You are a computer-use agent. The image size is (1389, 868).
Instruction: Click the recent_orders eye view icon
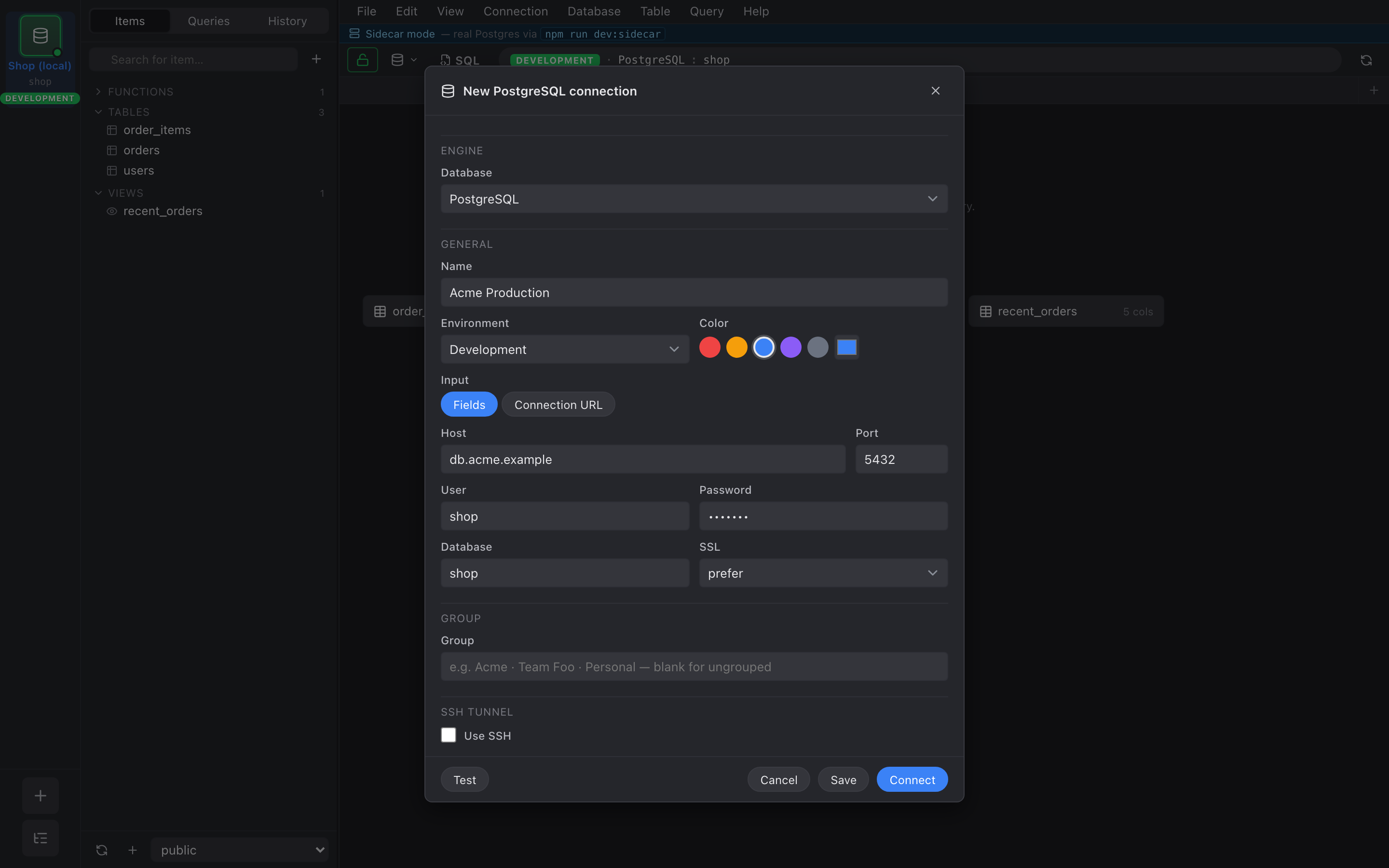[112, 211]
